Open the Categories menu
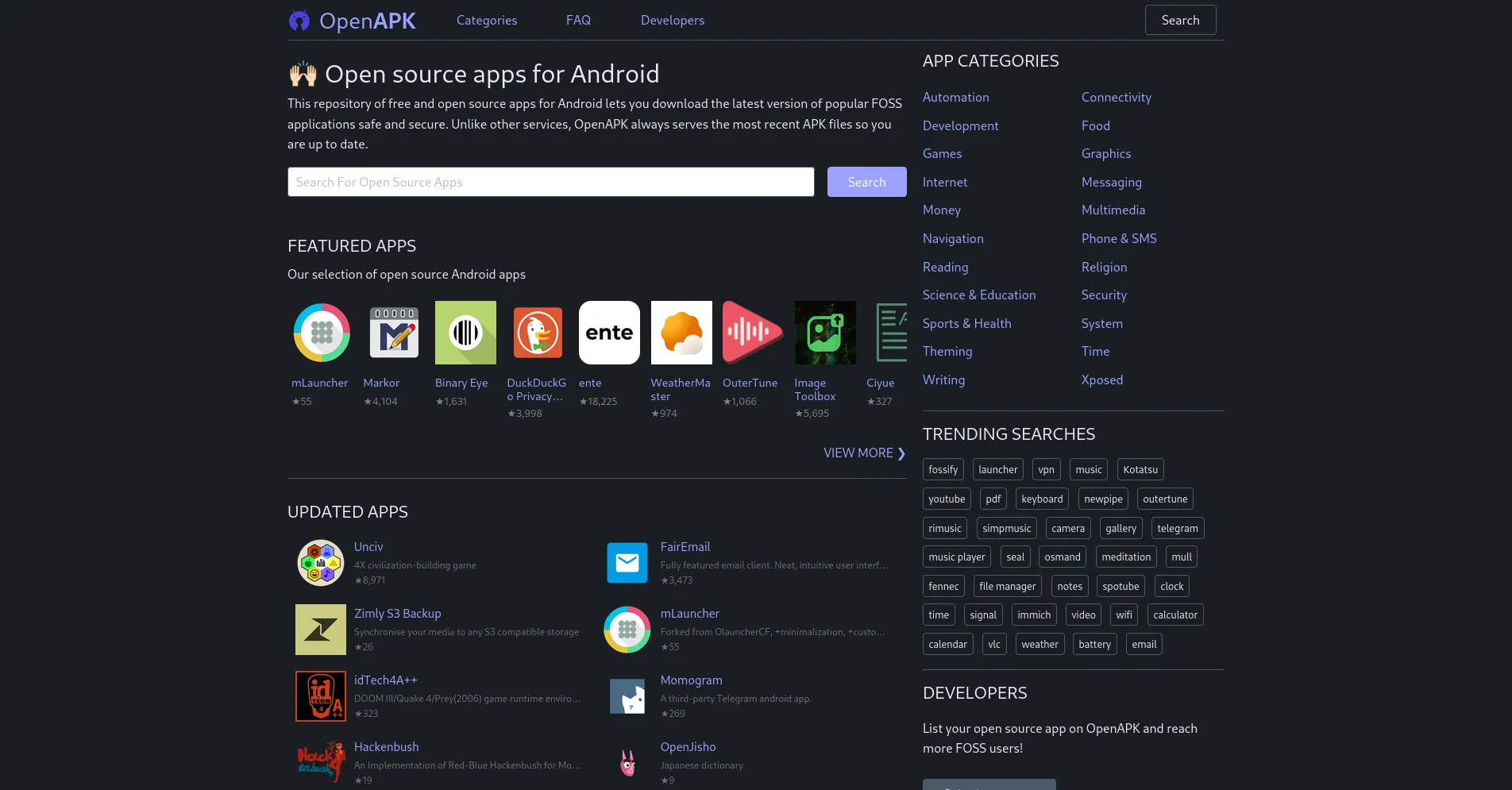The width and height of the screenshot is (1512, 790). (487, 20)
